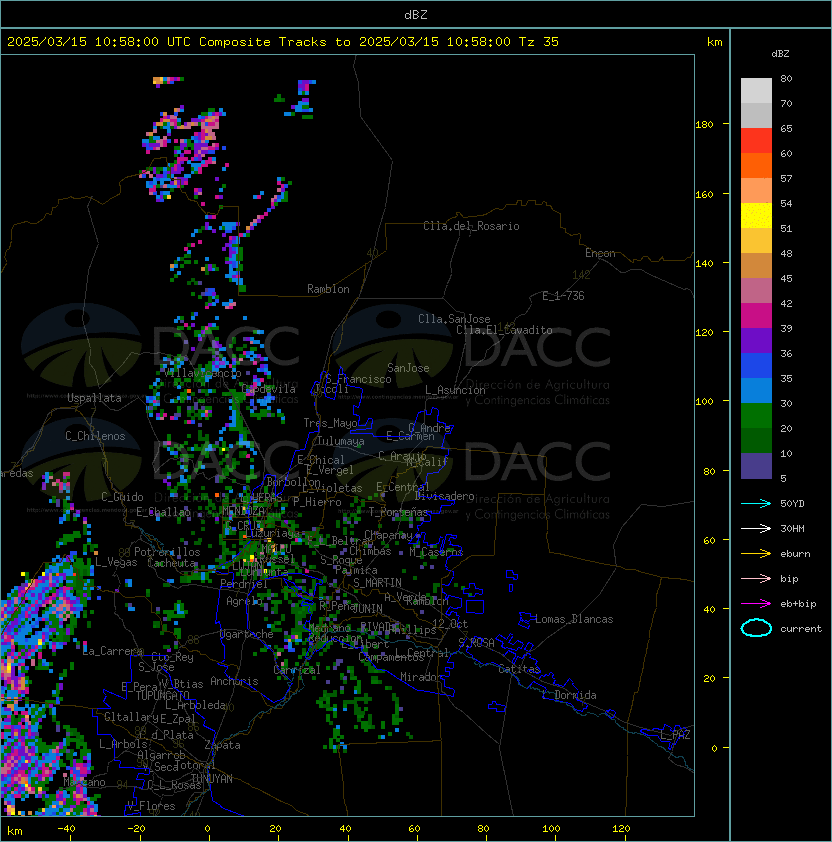Click the Encon map label
Screen dimensions: 832x842
tap(600, 253)
